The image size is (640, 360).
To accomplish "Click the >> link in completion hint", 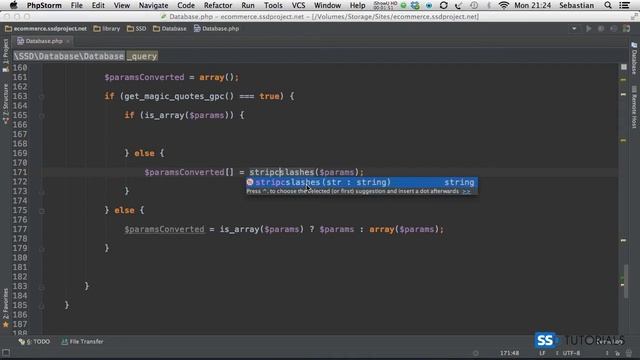I will coord(466,191).
